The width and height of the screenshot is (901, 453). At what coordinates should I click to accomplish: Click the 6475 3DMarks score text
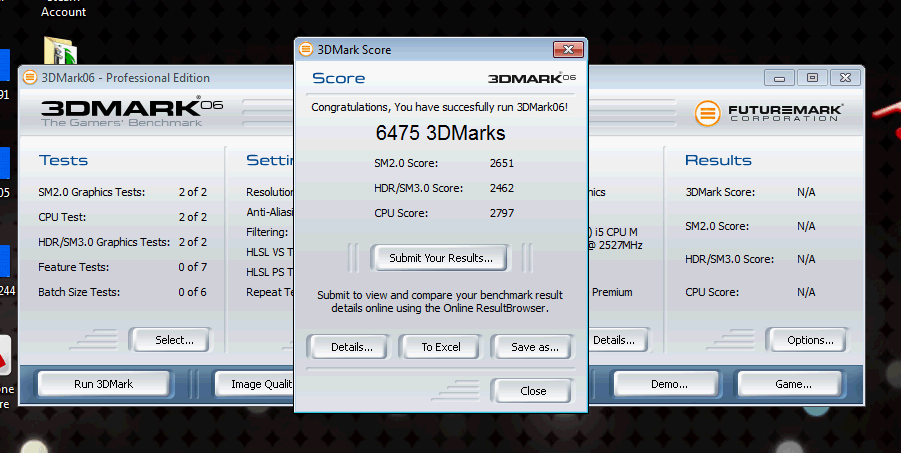(441, 133)
